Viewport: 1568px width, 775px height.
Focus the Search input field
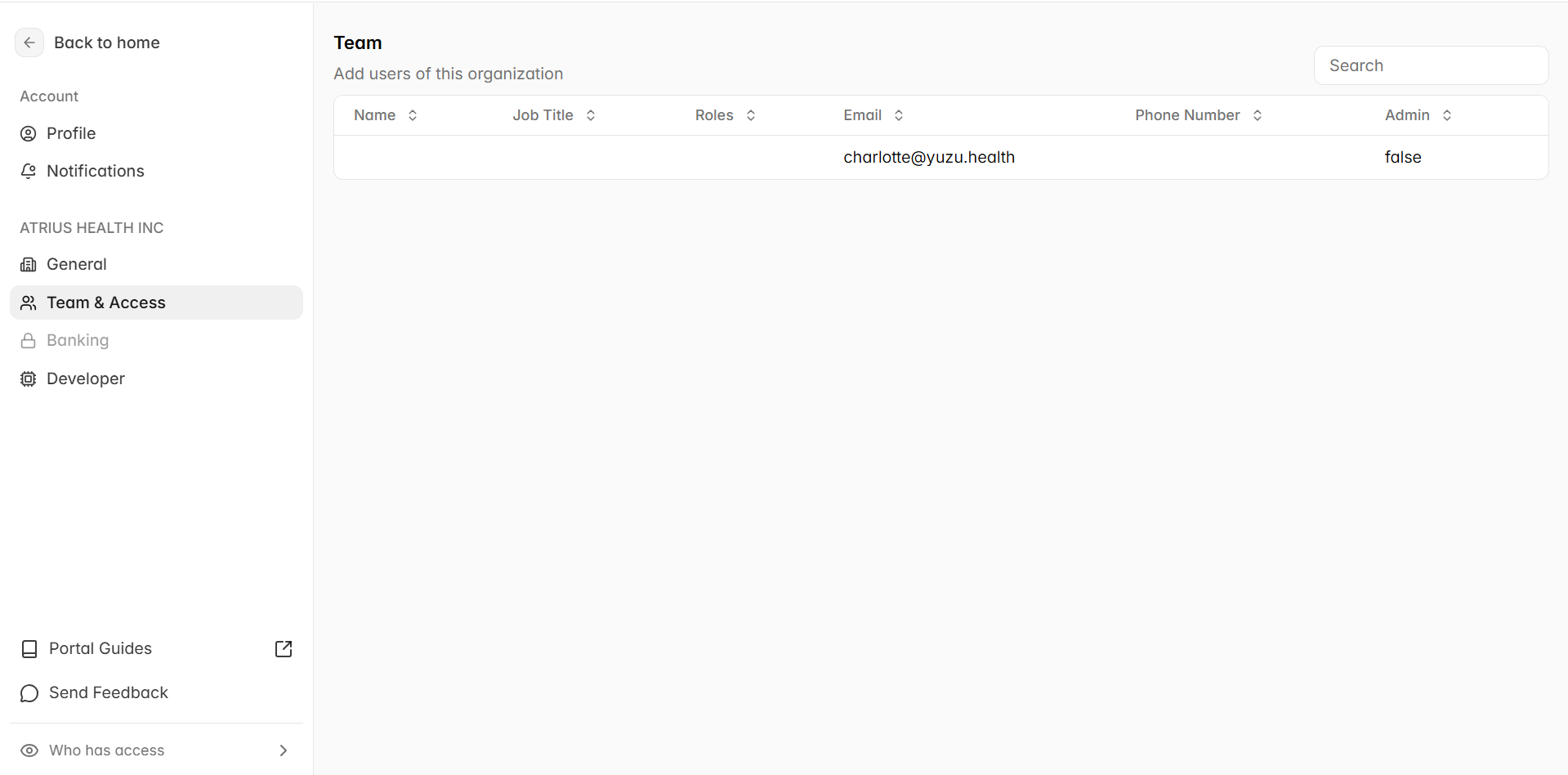[x=1431, y=65]
